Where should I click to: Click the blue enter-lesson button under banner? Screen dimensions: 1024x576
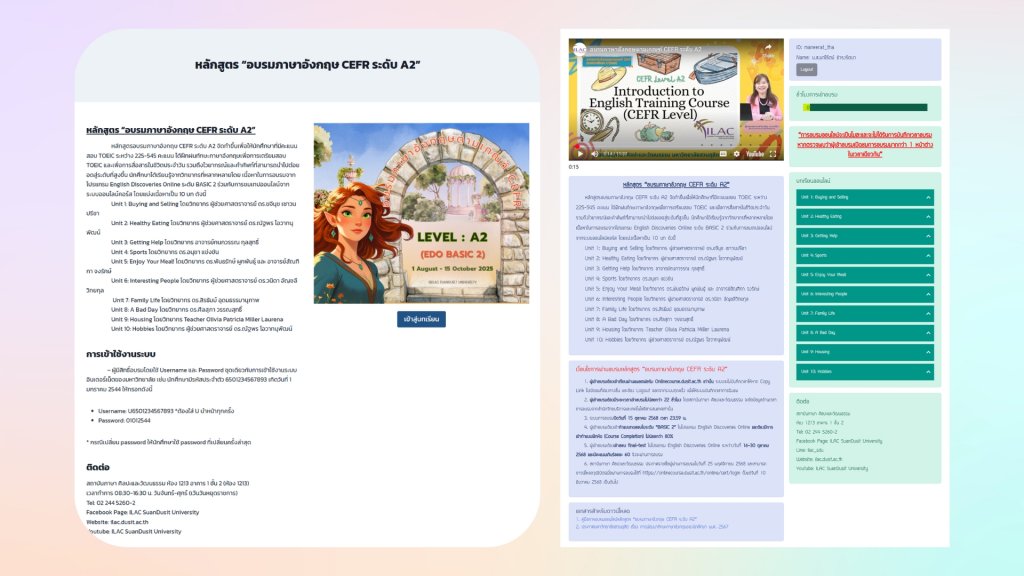421,319
